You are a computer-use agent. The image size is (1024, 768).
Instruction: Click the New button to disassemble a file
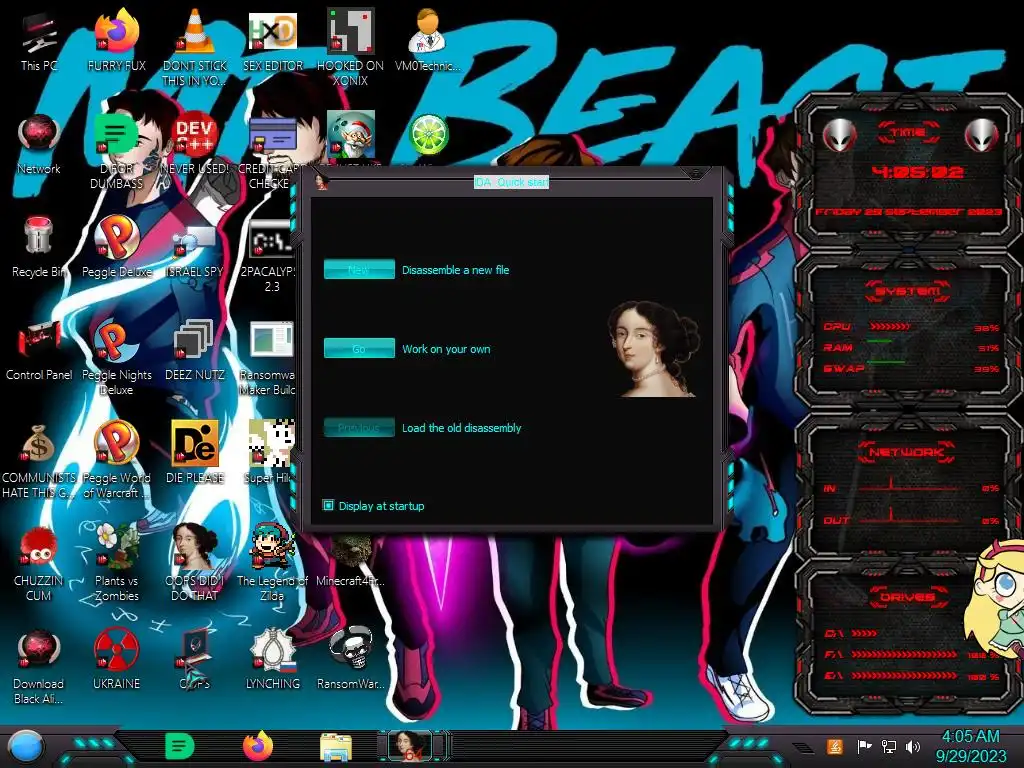359,269
